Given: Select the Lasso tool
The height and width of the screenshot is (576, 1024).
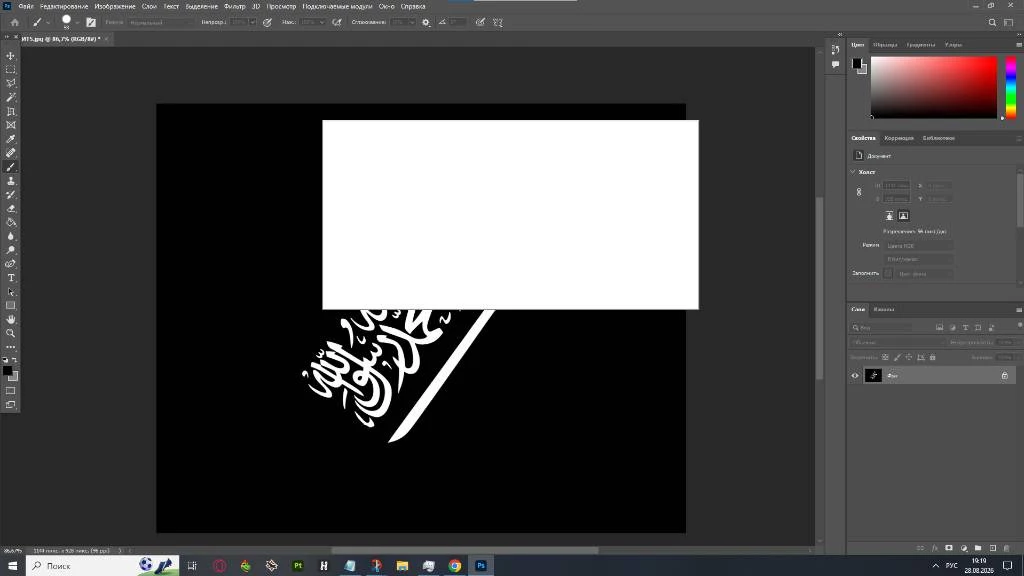Looking at the screenshot, I should tap(10, 84).
